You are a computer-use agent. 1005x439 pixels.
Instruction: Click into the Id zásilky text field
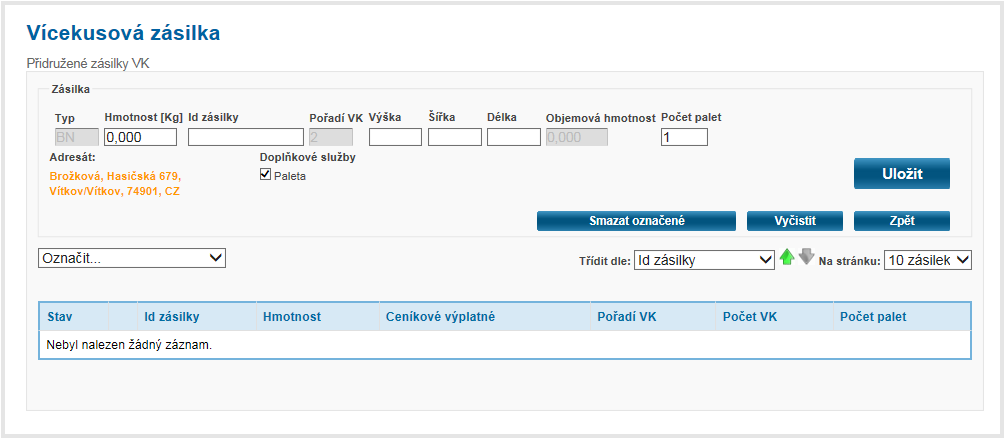pos(245,137)
